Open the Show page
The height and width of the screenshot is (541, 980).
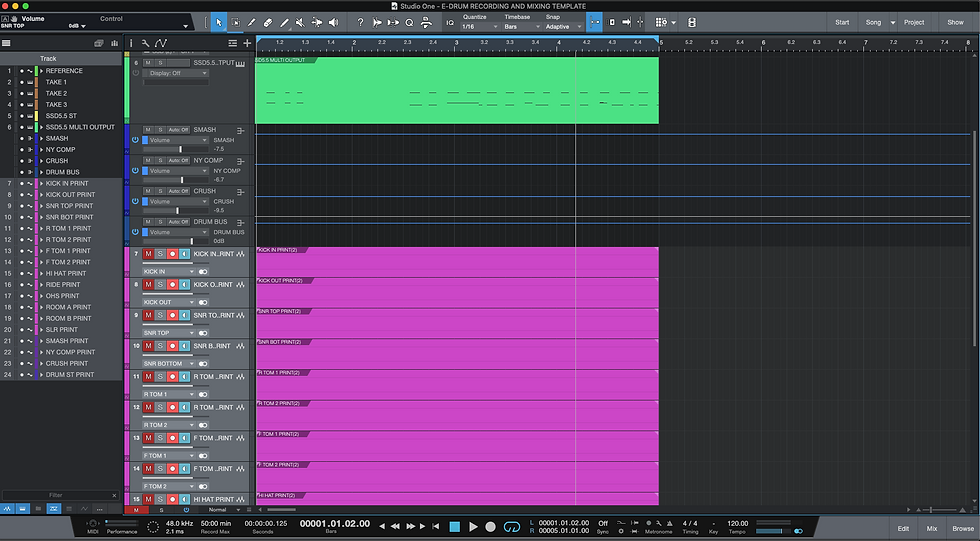point(955,22)
